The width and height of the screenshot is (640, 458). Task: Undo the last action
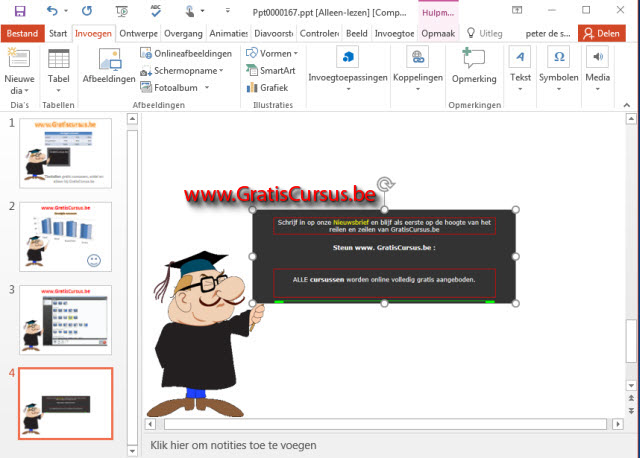pos(52,11)
